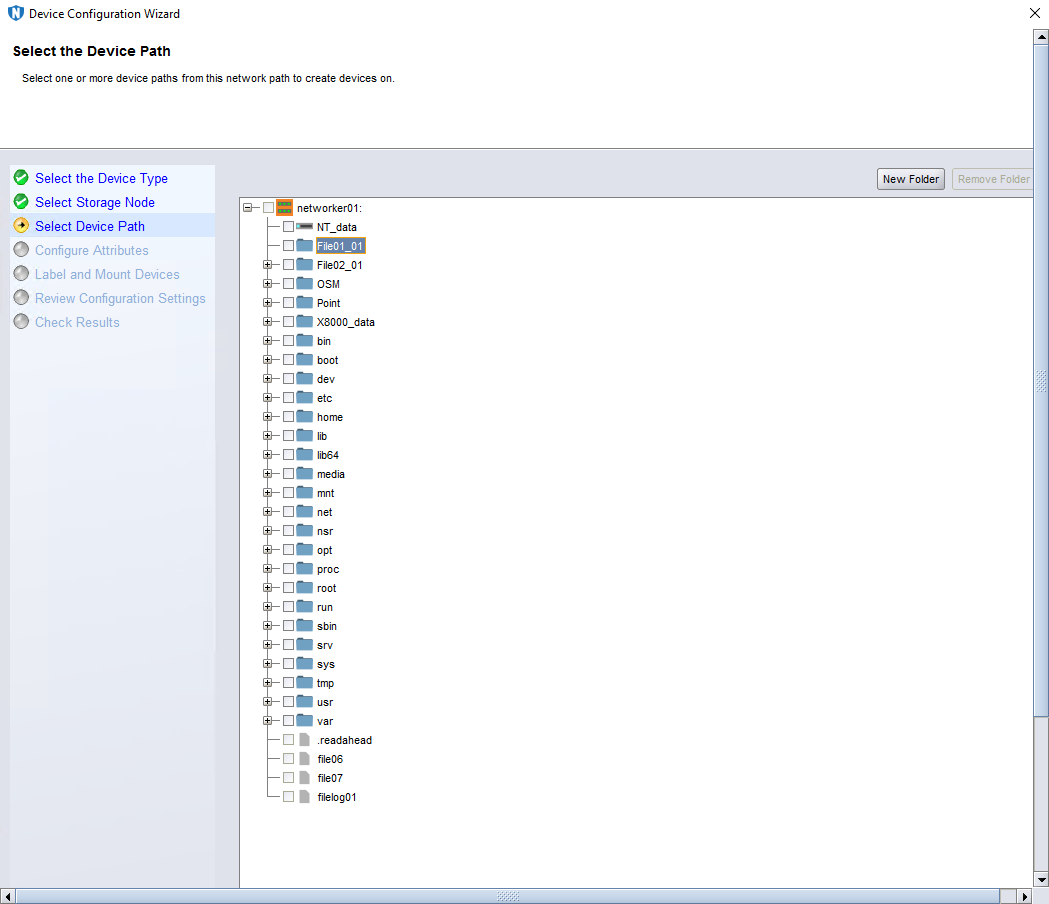Image resolution: width=1049 pixels, height=904 pixels.
Task: Select the etc folder label
Action: coord(324,398)
